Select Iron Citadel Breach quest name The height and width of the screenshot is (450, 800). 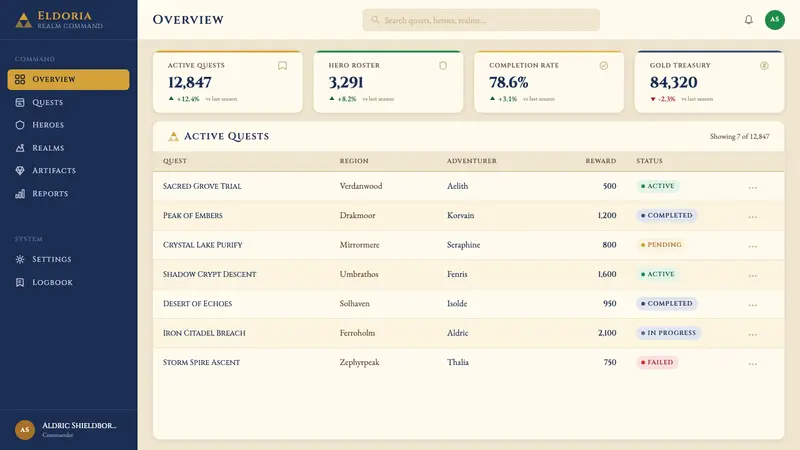[x=204, y=333]
